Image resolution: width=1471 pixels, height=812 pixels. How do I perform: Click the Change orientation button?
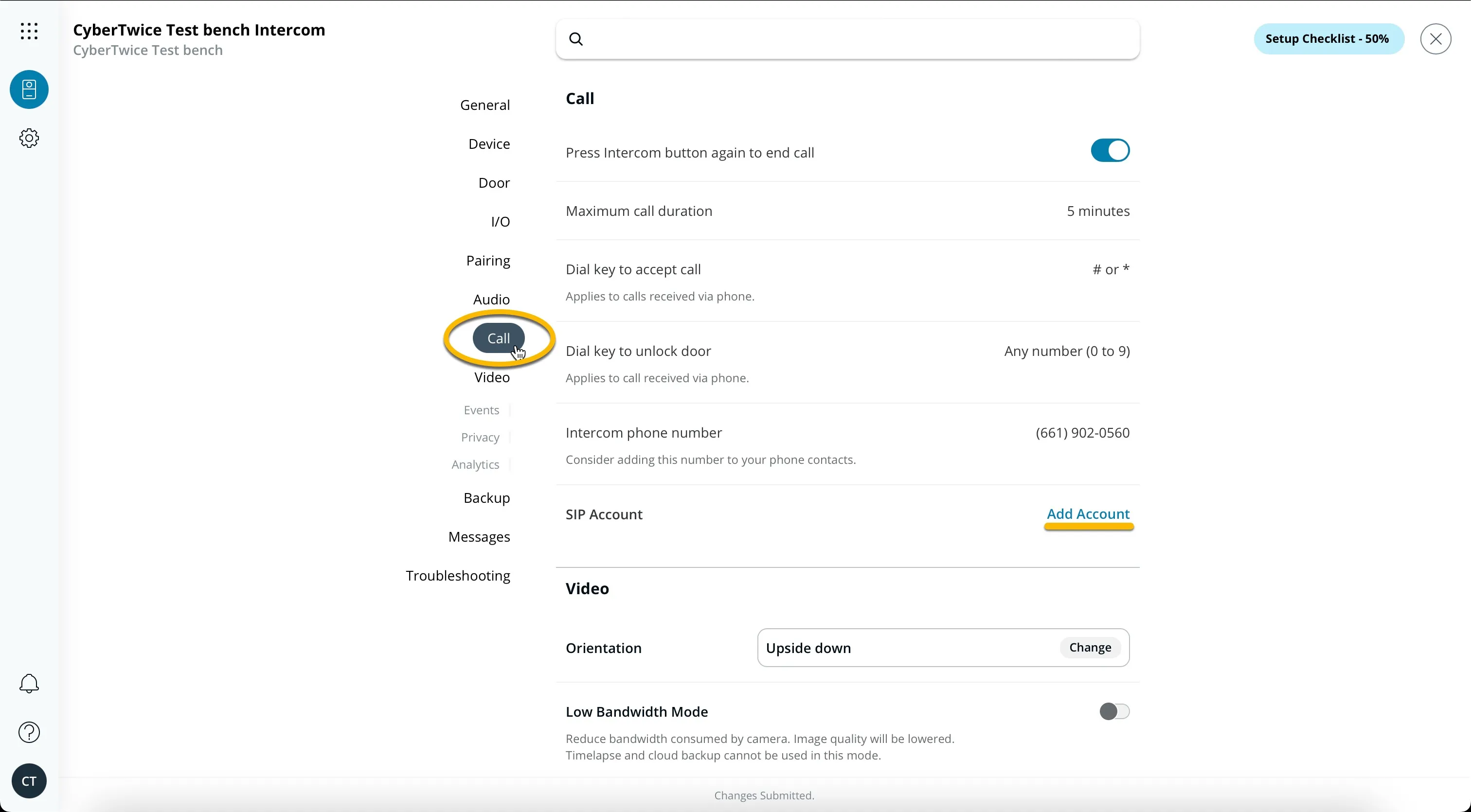click(1090, 648)
